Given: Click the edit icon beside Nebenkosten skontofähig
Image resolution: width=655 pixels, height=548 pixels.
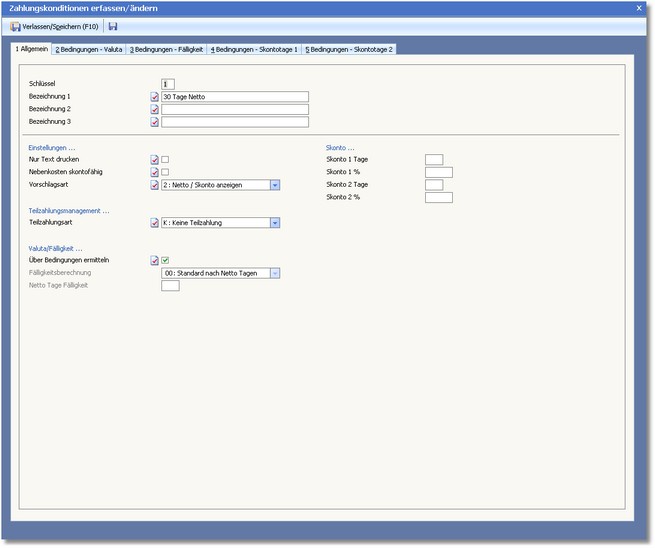Looking at the screenshot, I should (154, 172).
